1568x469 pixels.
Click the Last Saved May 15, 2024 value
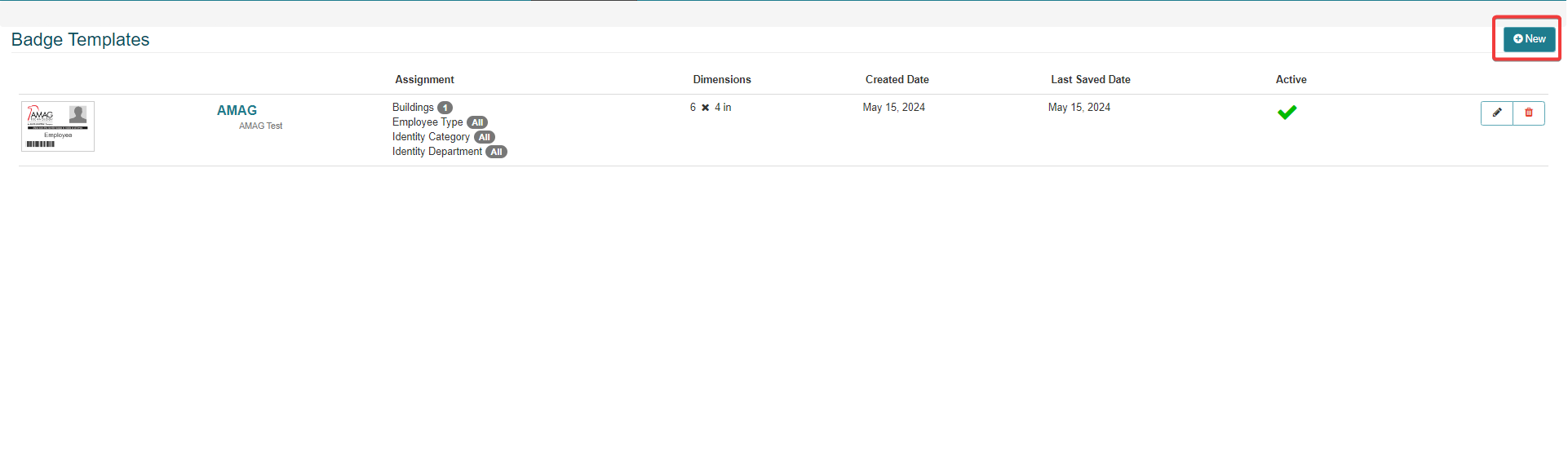tap(1079, 108)
